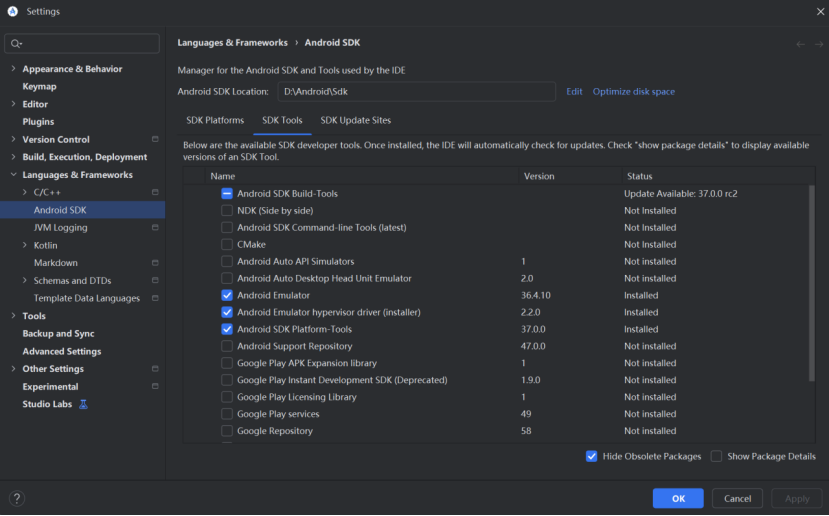Click the project-level icon beside Experimental

[155, 386]
